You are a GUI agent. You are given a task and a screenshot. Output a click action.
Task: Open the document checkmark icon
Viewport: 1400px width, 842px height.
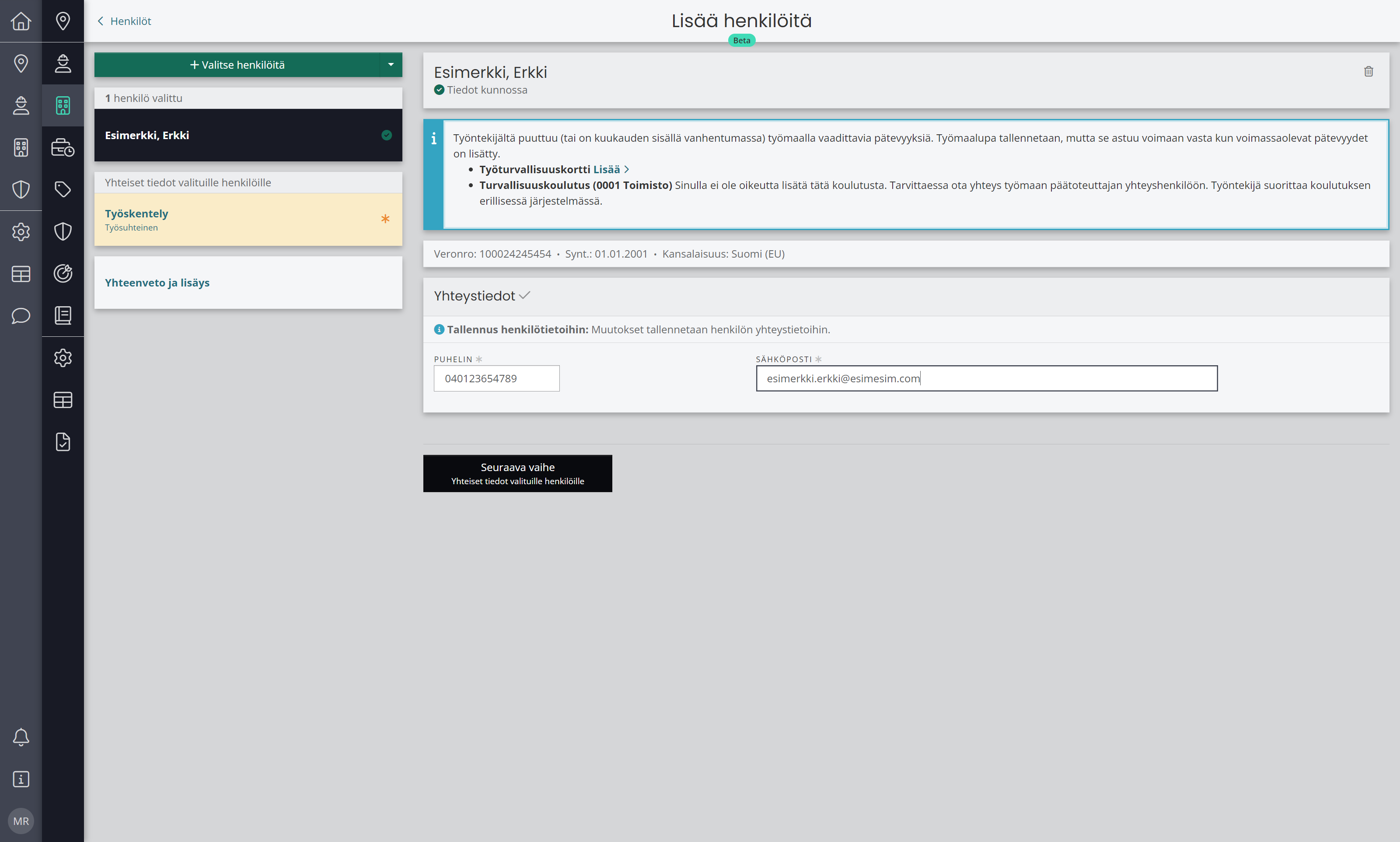[x=63, y=441]
